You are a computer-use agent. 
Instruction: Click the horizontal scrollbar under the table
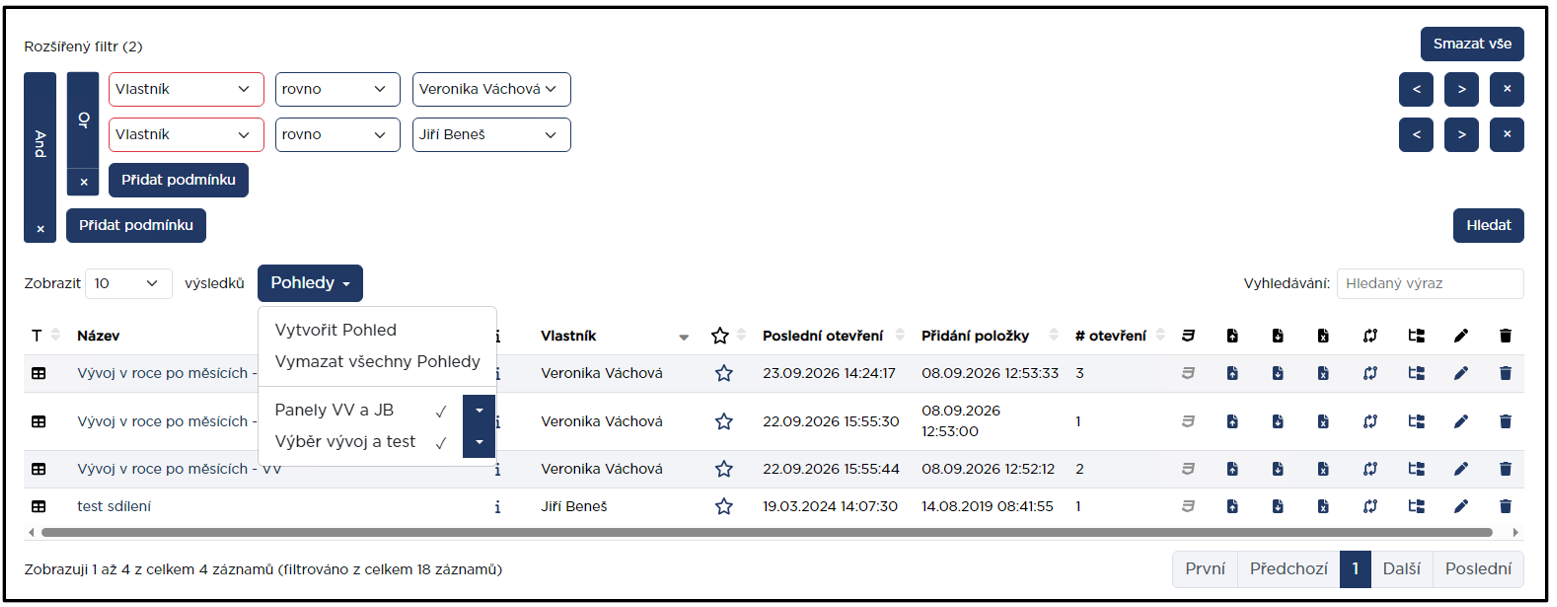[x=766, y=533]
